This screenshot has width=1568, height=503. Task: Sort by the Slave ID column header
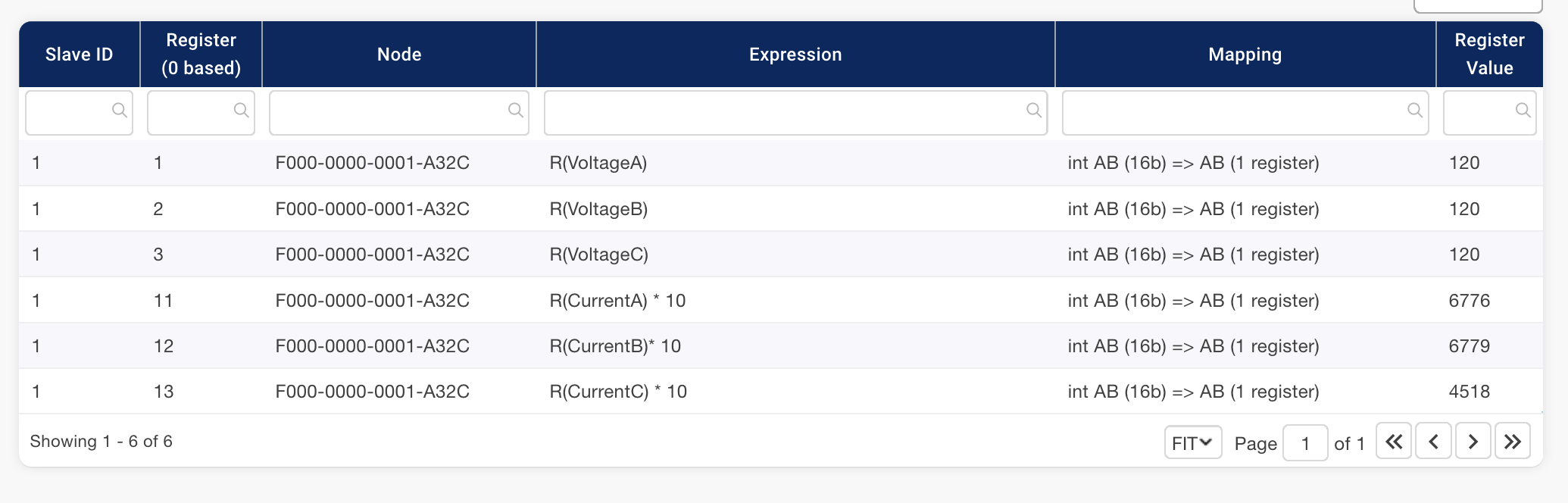click(x=79, y=55)
